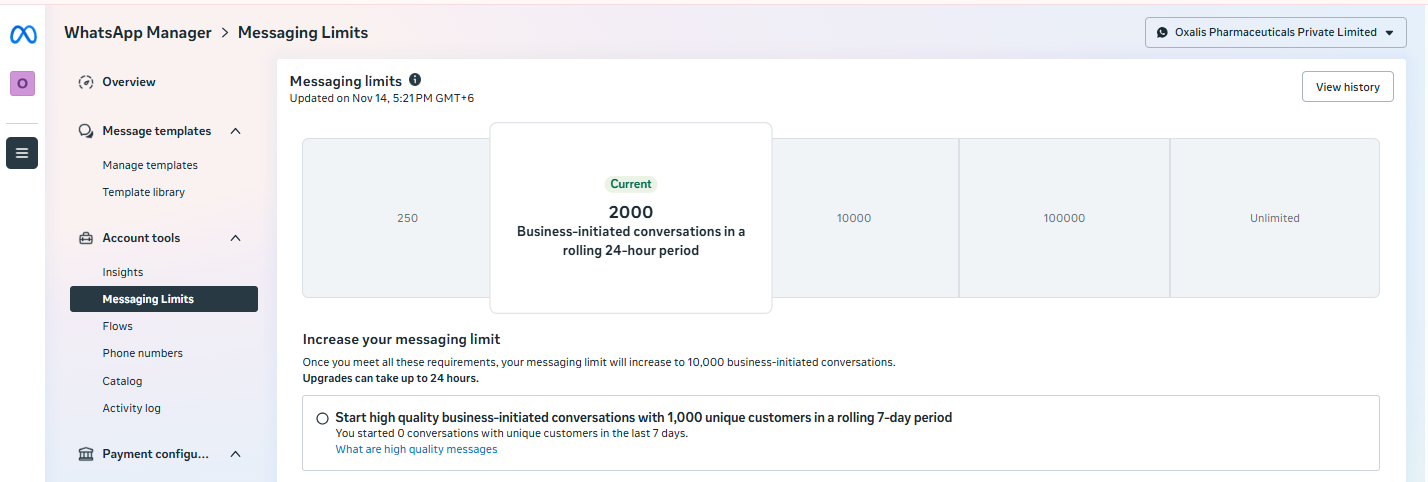Click the View history button

point(1347,87)
